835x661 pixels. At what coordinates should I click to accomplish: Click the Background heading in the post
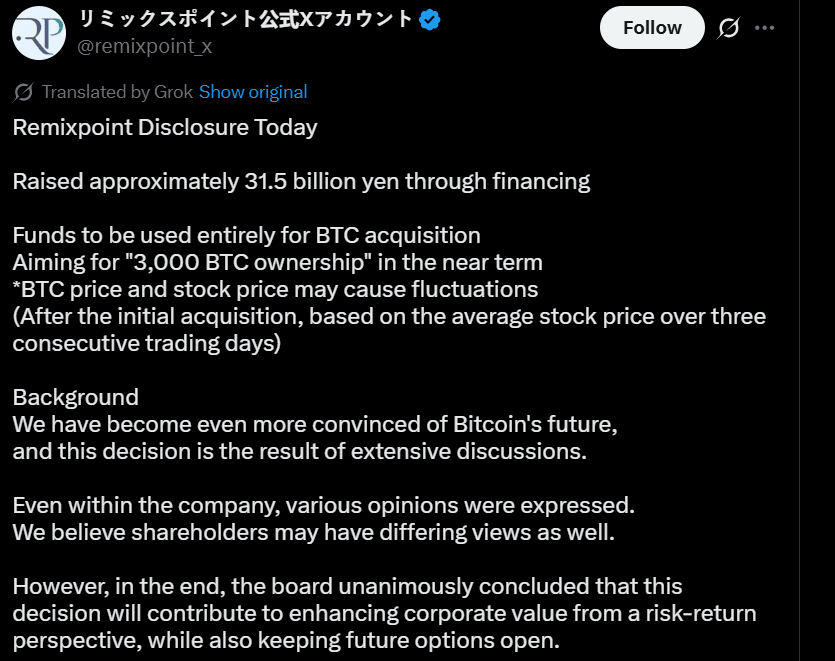tap(76, 397)
